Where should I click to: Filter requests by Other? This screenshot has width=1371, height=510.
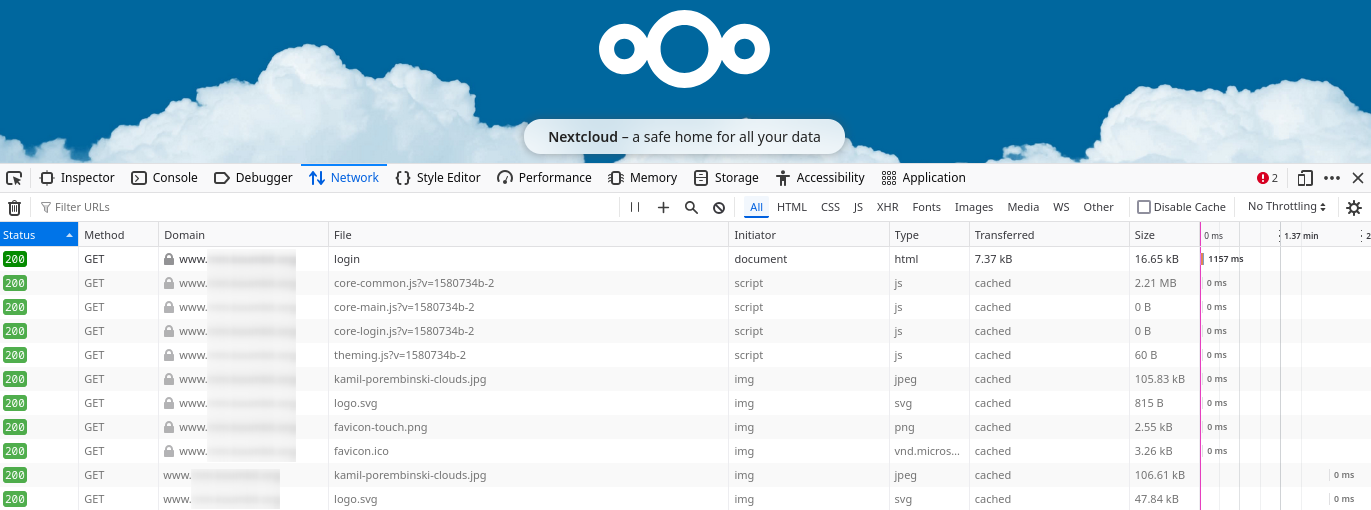coord(1098,207)
